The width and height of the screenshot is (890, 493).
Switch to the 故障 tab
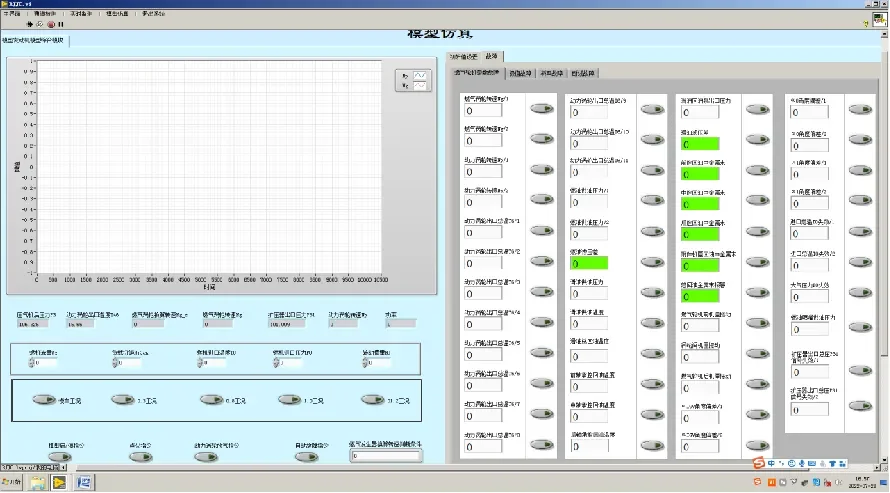491,56
